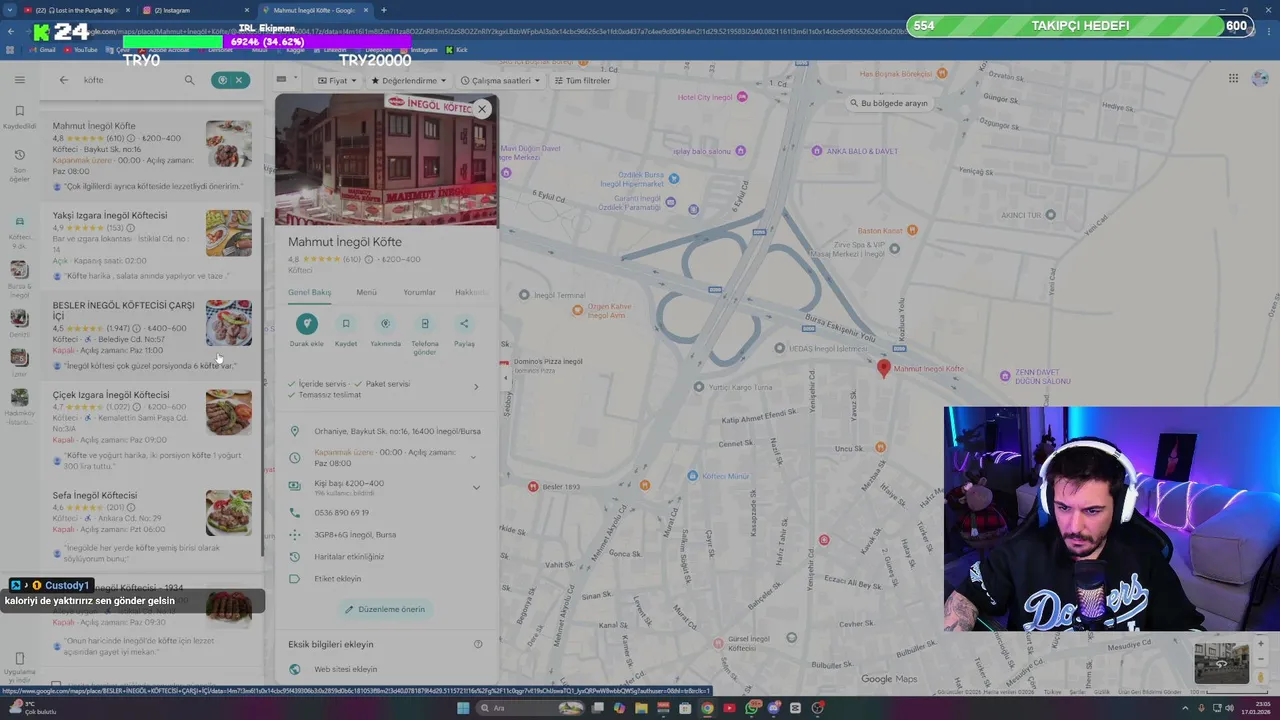
Task: Click the plus code 3GP8+6G İnegöl, Bursa
Action: click(x=355, y=535)
